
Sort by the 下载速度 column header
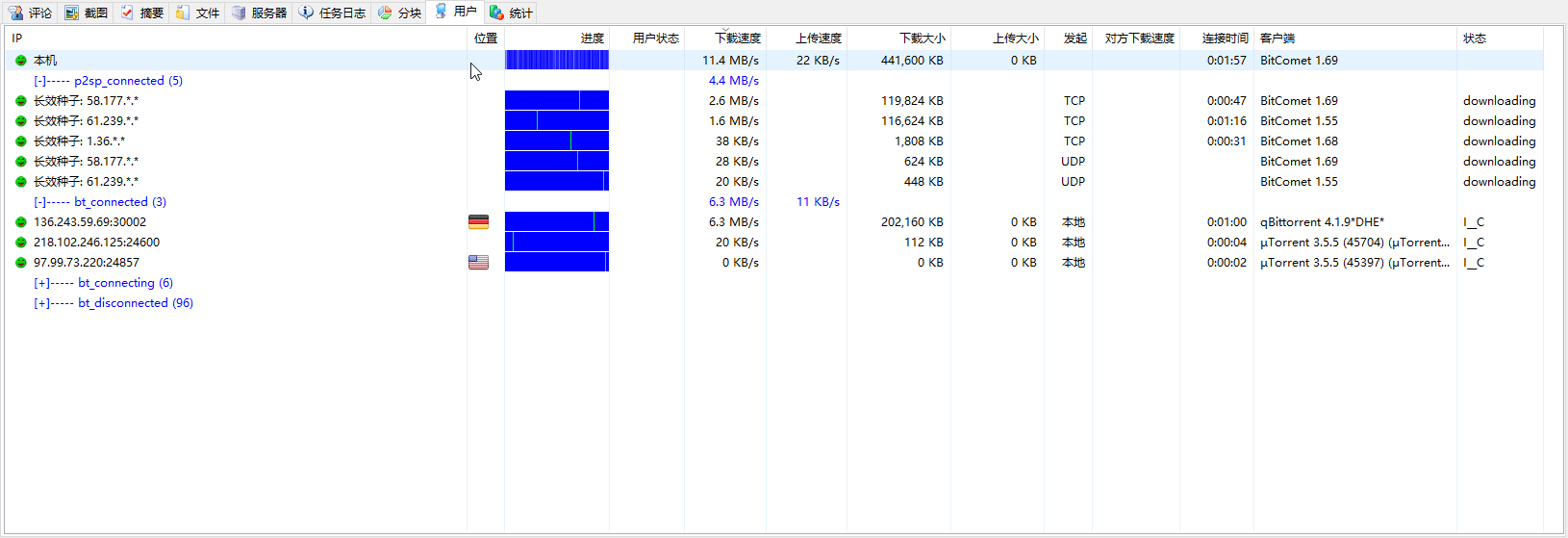tap(725, 38)
